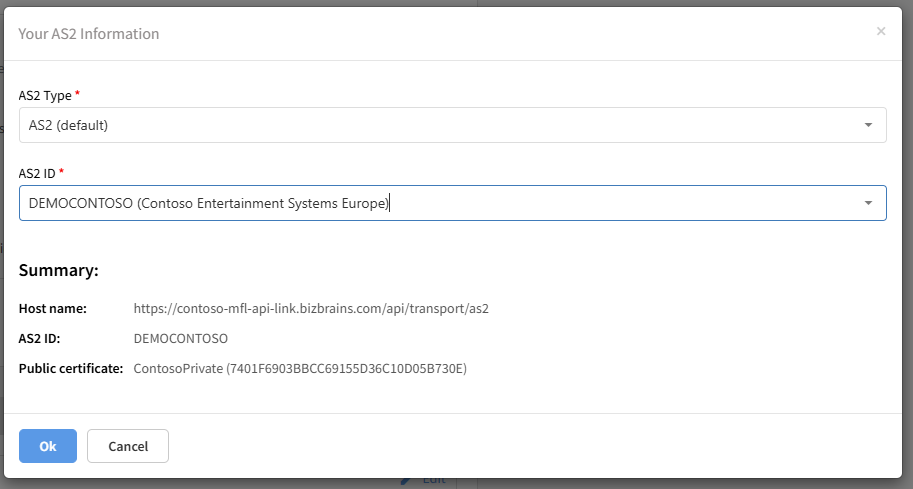The width and height of the screenshot is (913, 489).
Task: Click the AS2 ID field label above dropdown
Action: (37, 173)
